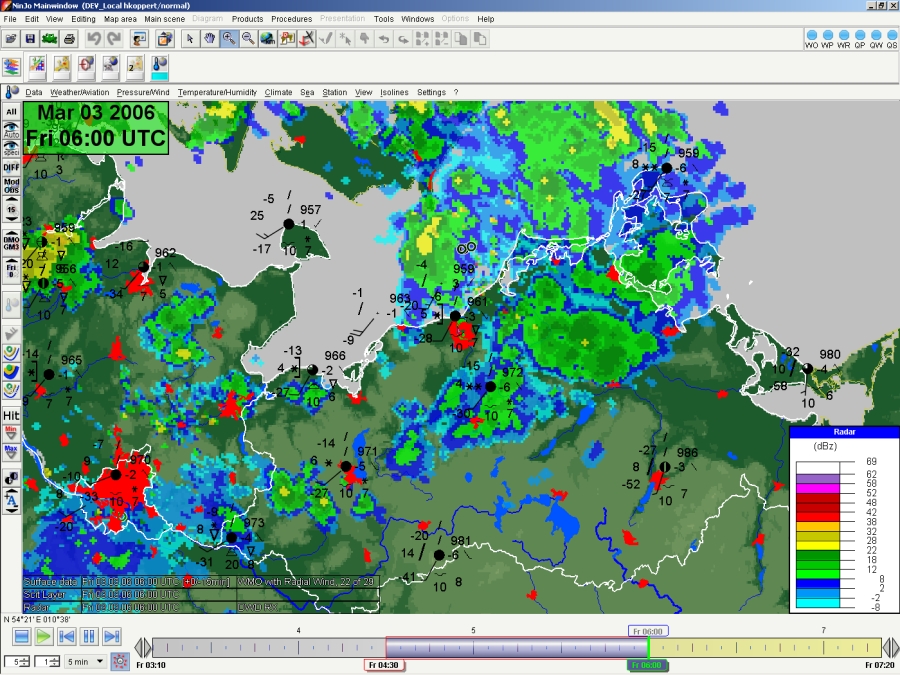
Task: Click the 15 stepper in left sidebar
Action: [x=11, y=210]
